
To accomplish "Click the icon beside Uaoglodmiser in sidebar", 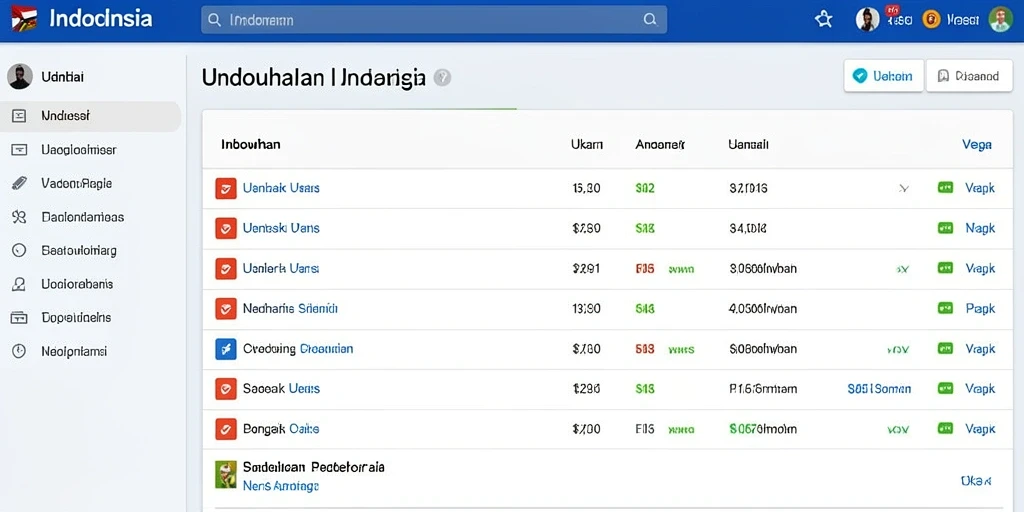I will [19, 150].
